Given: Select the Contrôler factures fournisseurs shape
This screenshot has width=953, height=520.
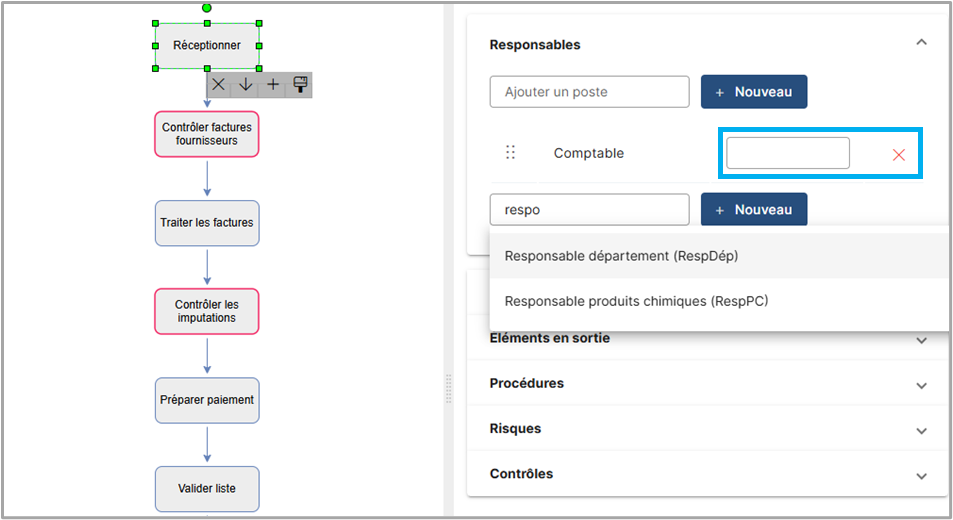Looking at the screenshot, I should (x=207, y=134).
